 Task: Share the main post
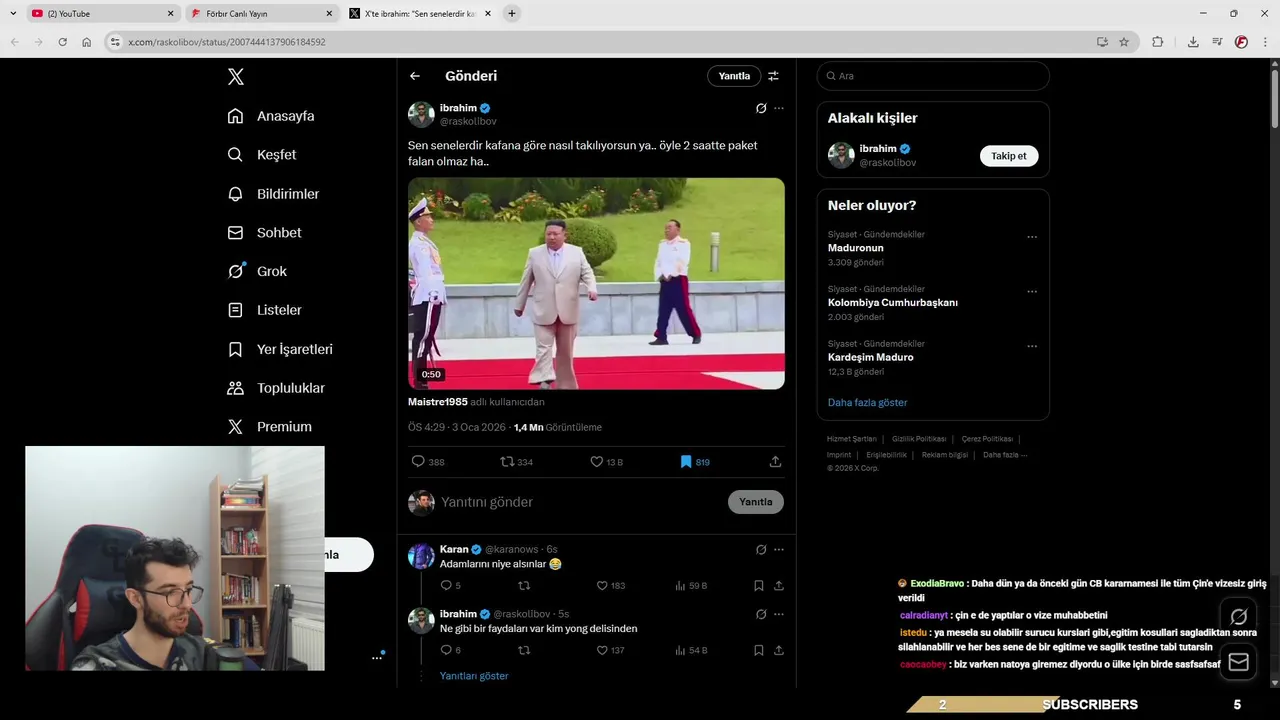(x=775, y=462)
